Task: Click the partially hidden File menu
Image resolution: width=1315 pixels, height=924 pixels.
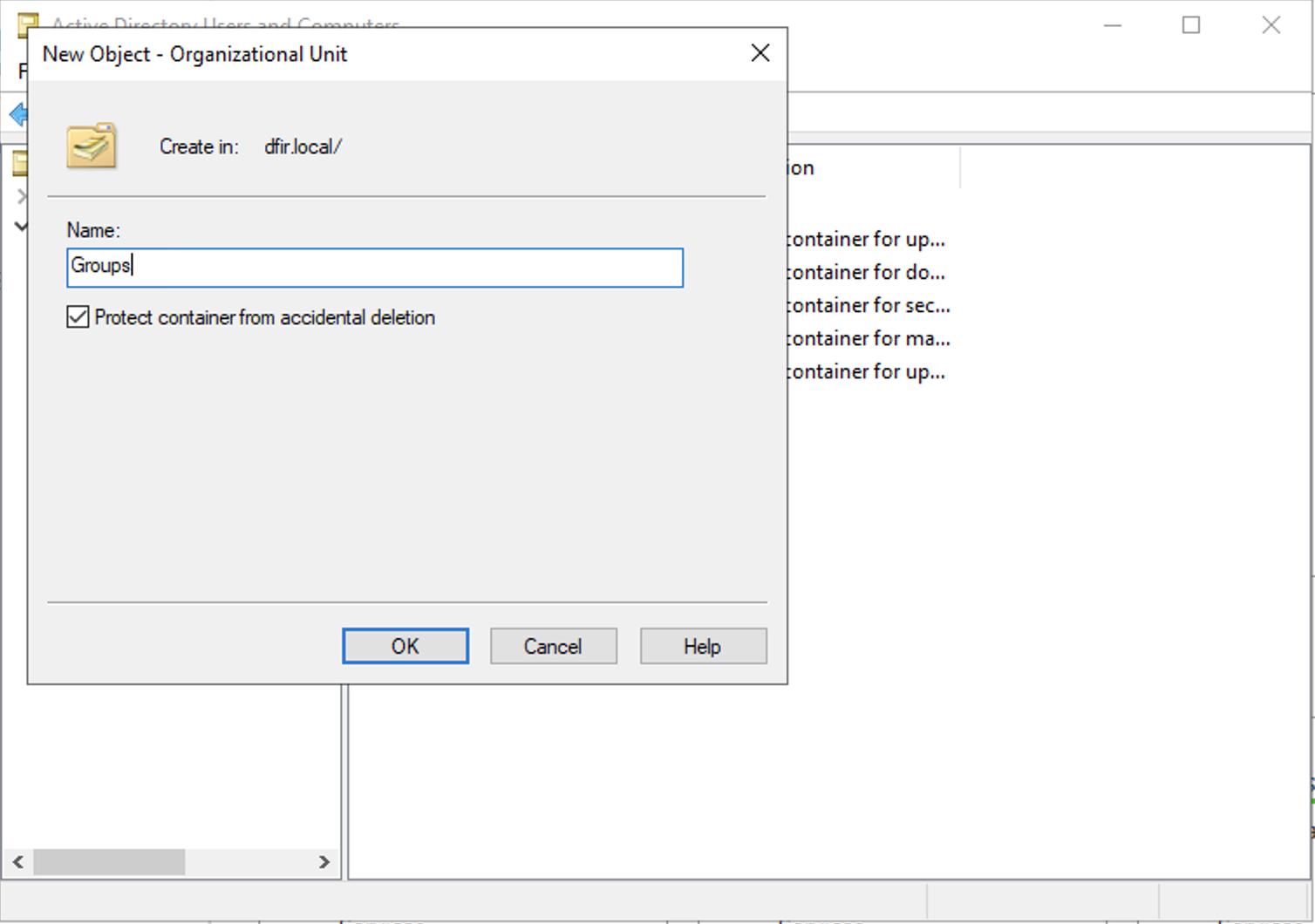Action: pos(22,71)
